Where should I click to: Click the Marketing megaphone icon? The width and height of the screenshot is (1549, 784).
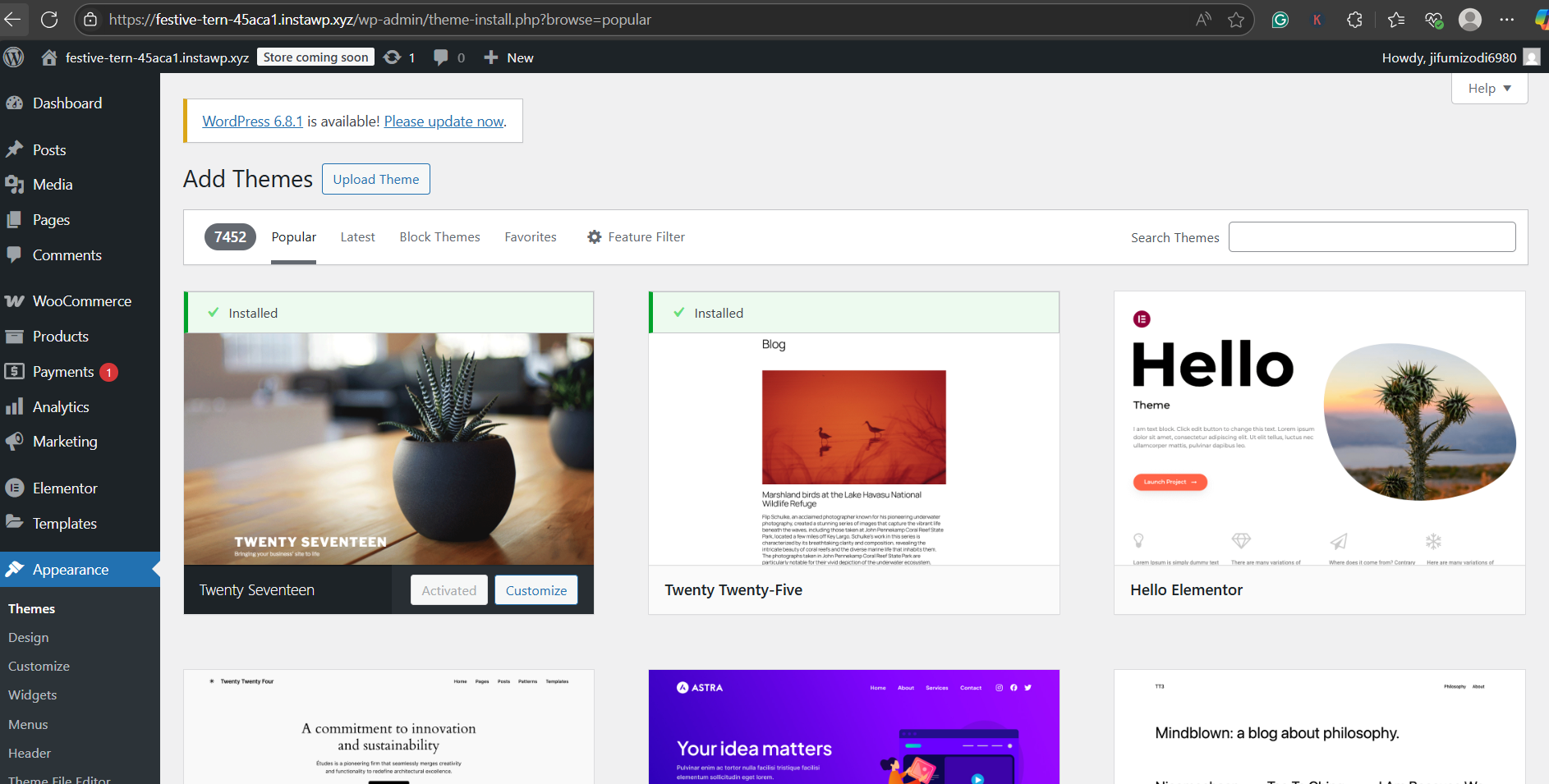(x=15, y=442)
